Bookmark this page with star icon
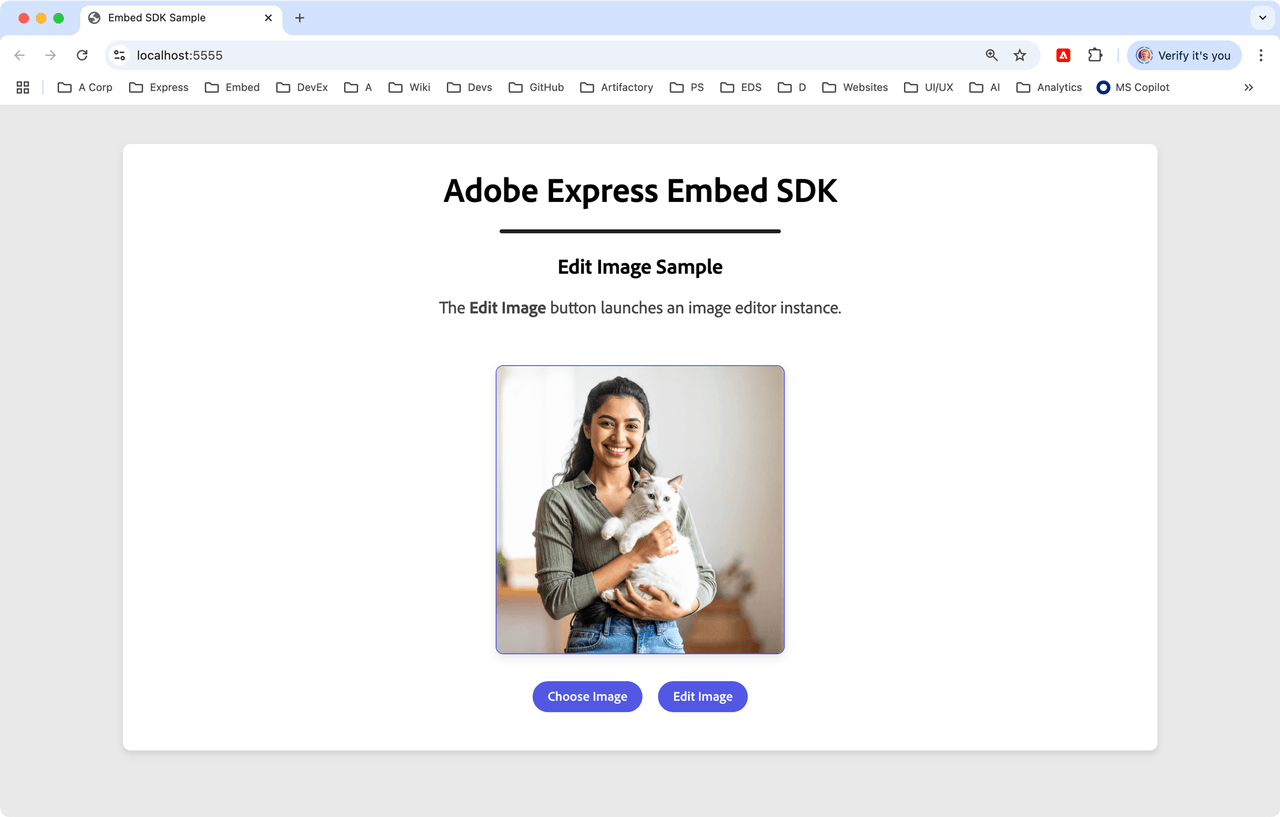Image resolution: width=1280 pixels, height=817 pixels. 1019,56
